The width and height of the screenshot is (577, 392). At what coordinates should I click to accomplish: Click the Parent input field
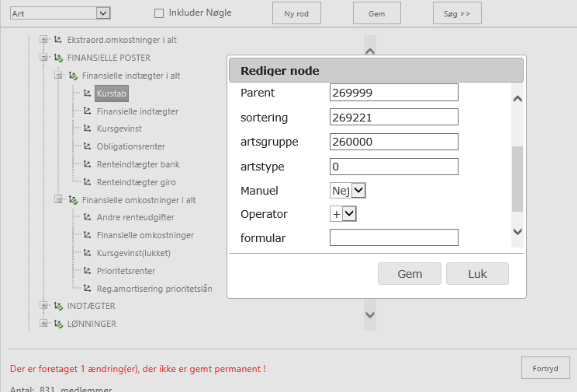(x=394, y=92)
